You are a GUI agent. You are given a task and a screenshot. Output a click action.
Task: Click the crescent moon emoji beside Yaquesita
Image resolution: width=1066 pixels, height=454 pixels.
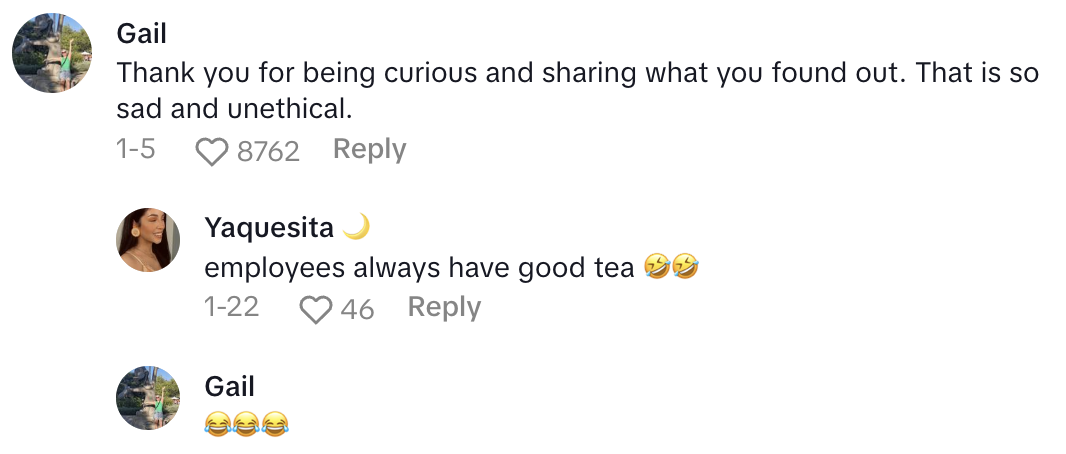pos(356,228)
